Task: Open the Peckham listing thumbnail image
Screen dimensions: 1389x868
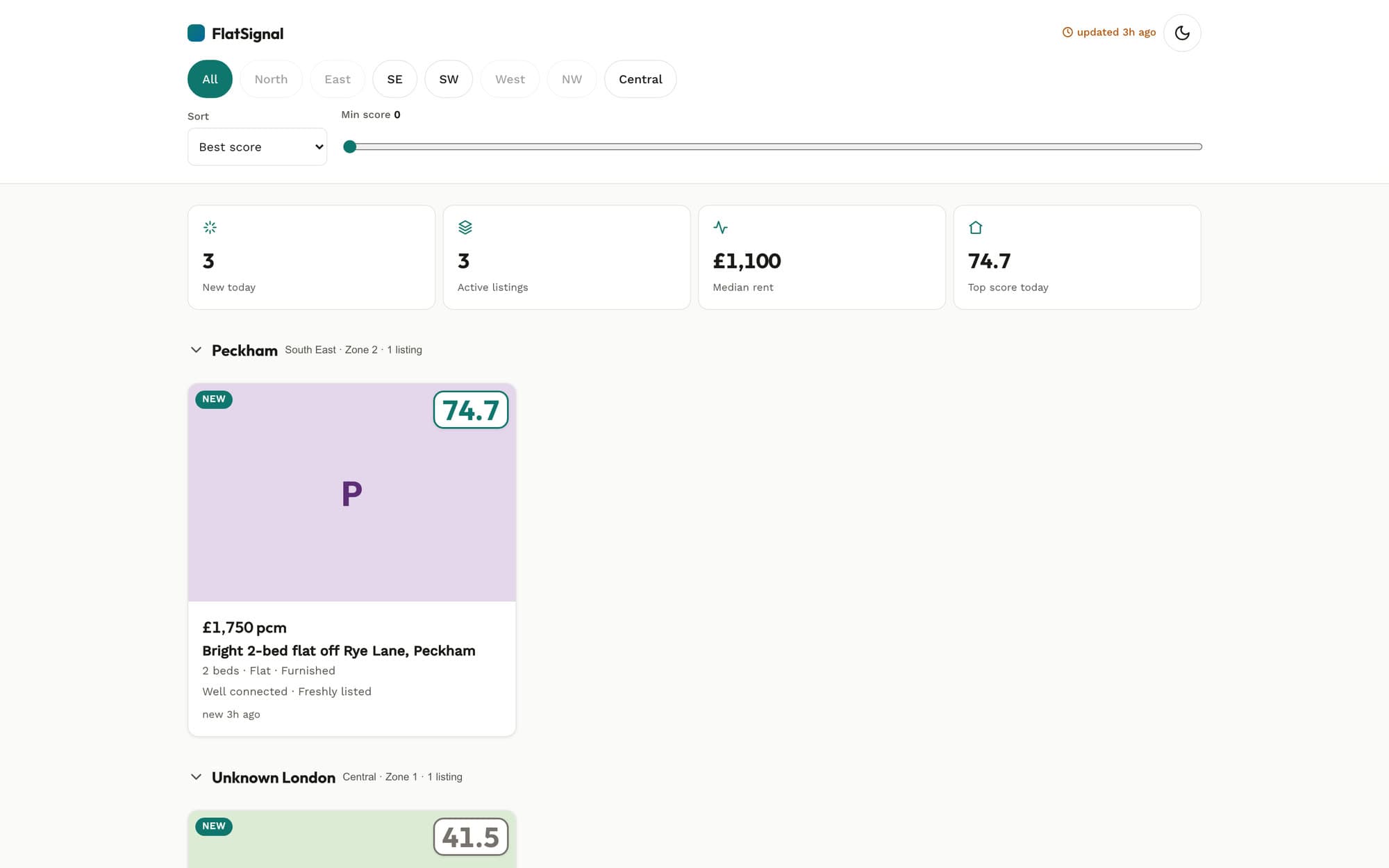Action: pyautogui.click(x=352, y=492)
